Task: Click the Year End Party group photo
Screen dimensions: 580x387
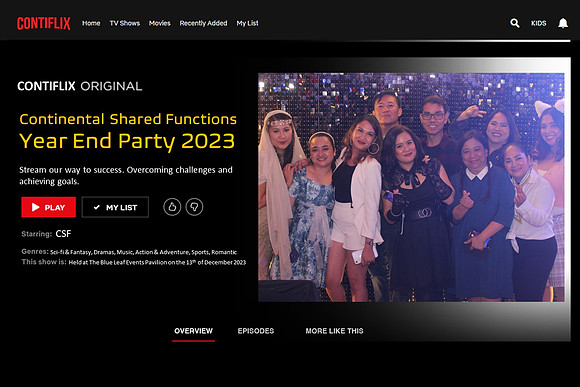Action: click(x=411, y=187)
